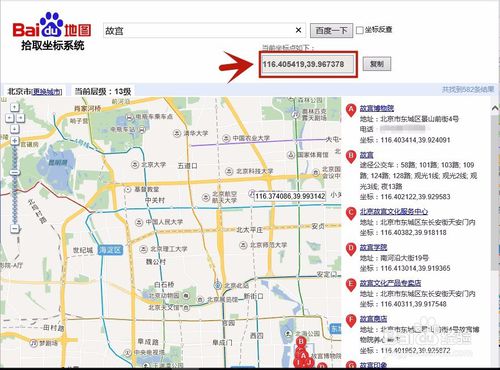The height and width of the screenshot is (370, 500).
Task: Click the 当前层级:13级 level label
Action: point(103,91)
